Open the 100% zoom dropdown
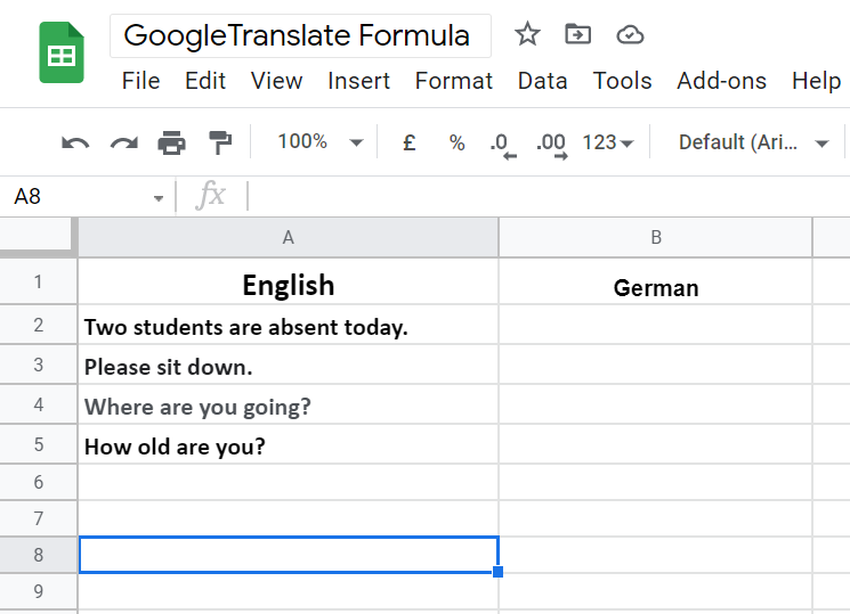850x614 pixels. pos(319,142)
